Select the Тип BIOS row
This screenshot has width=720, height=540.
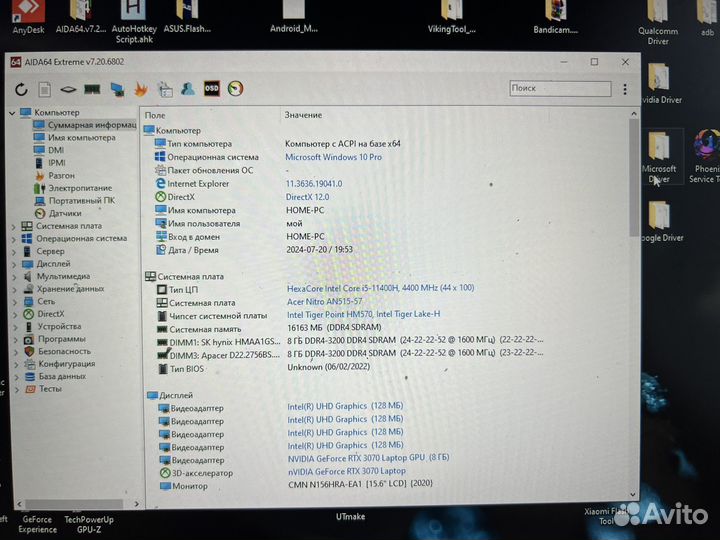coord(264,368)
